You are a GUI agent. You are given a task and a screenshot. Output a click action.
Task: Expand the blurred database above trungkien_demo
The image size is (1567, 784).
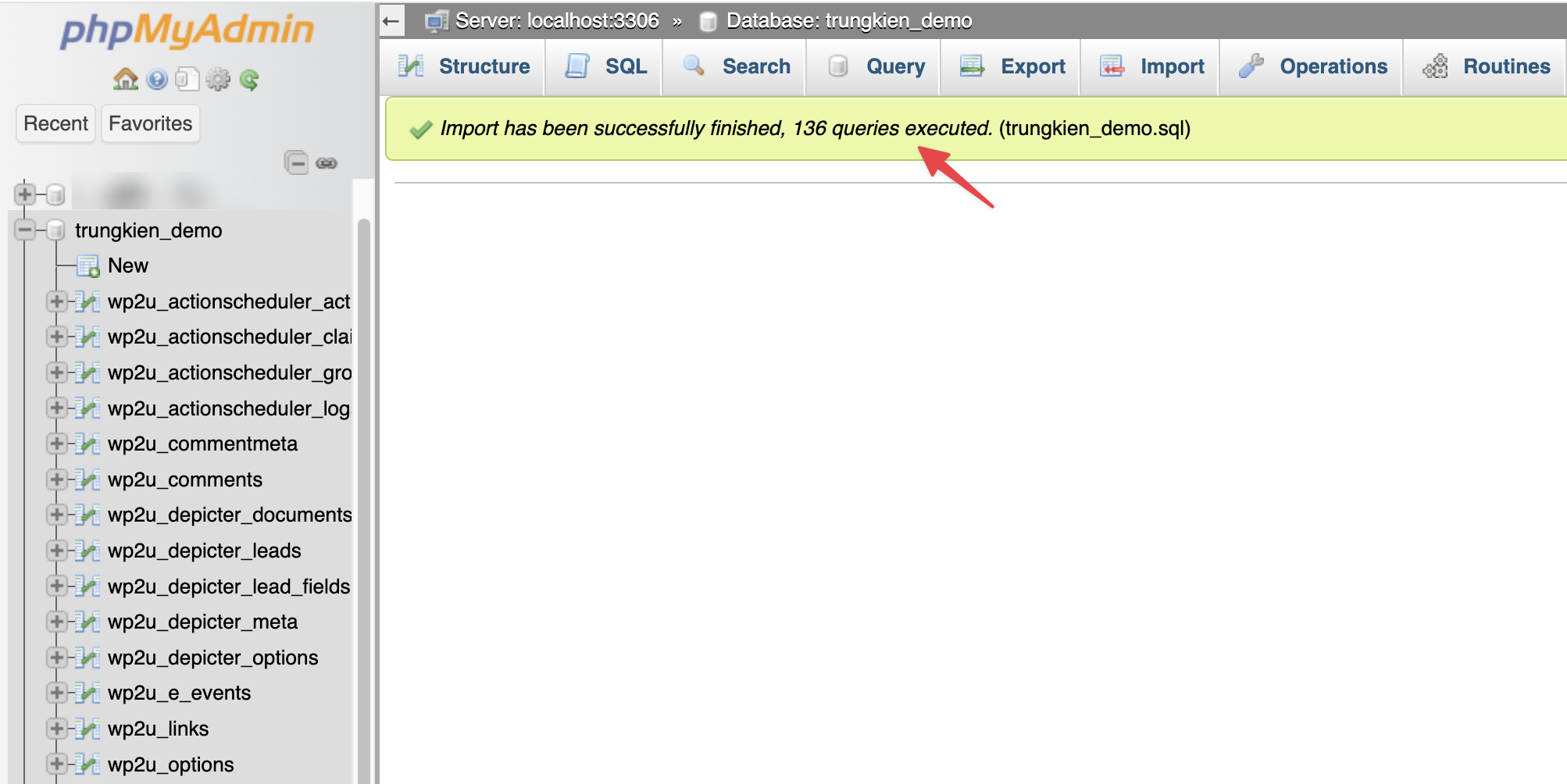click(25, 194)
